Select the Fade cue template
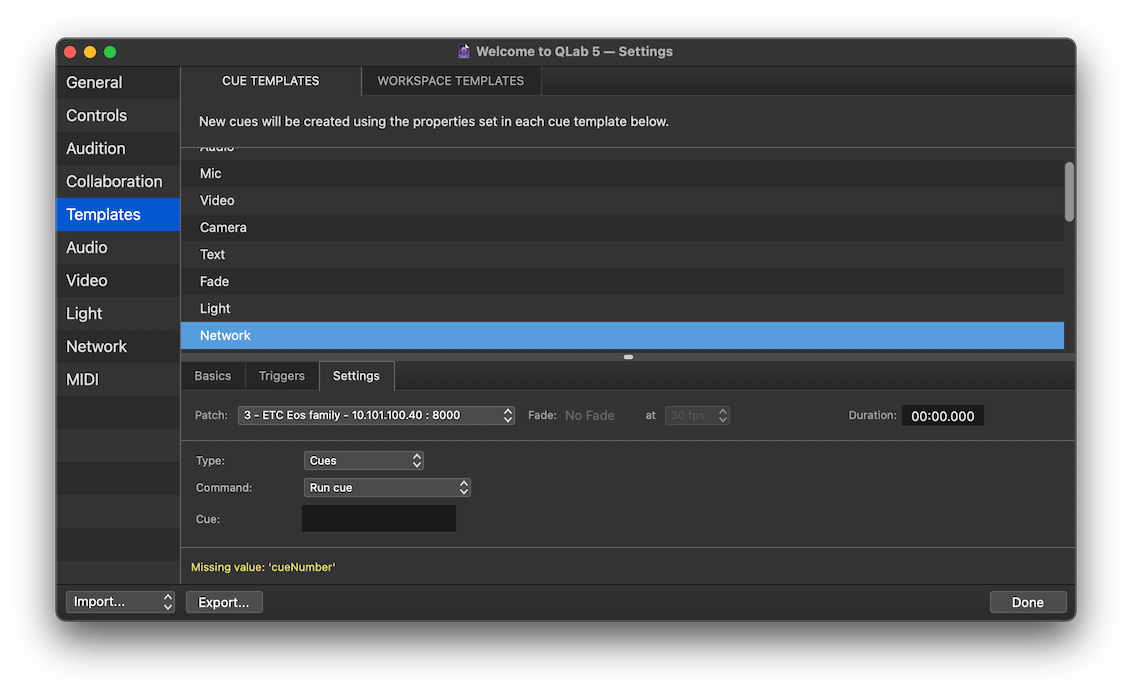The image size is (1132, 695). pos(622,281)
